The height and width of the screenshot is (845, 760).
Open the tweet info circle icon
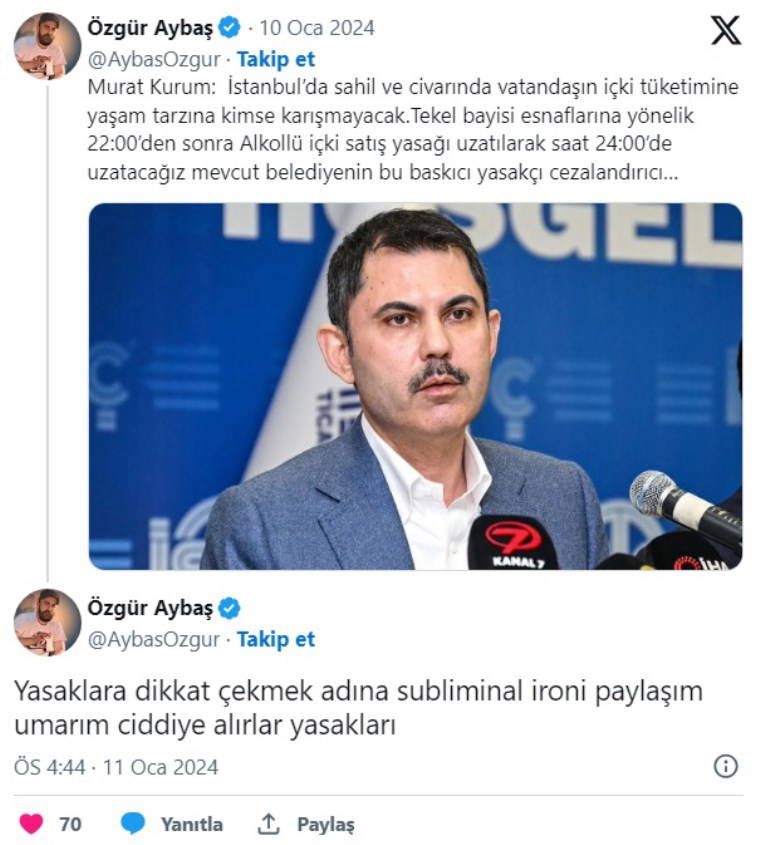[726, 766]
